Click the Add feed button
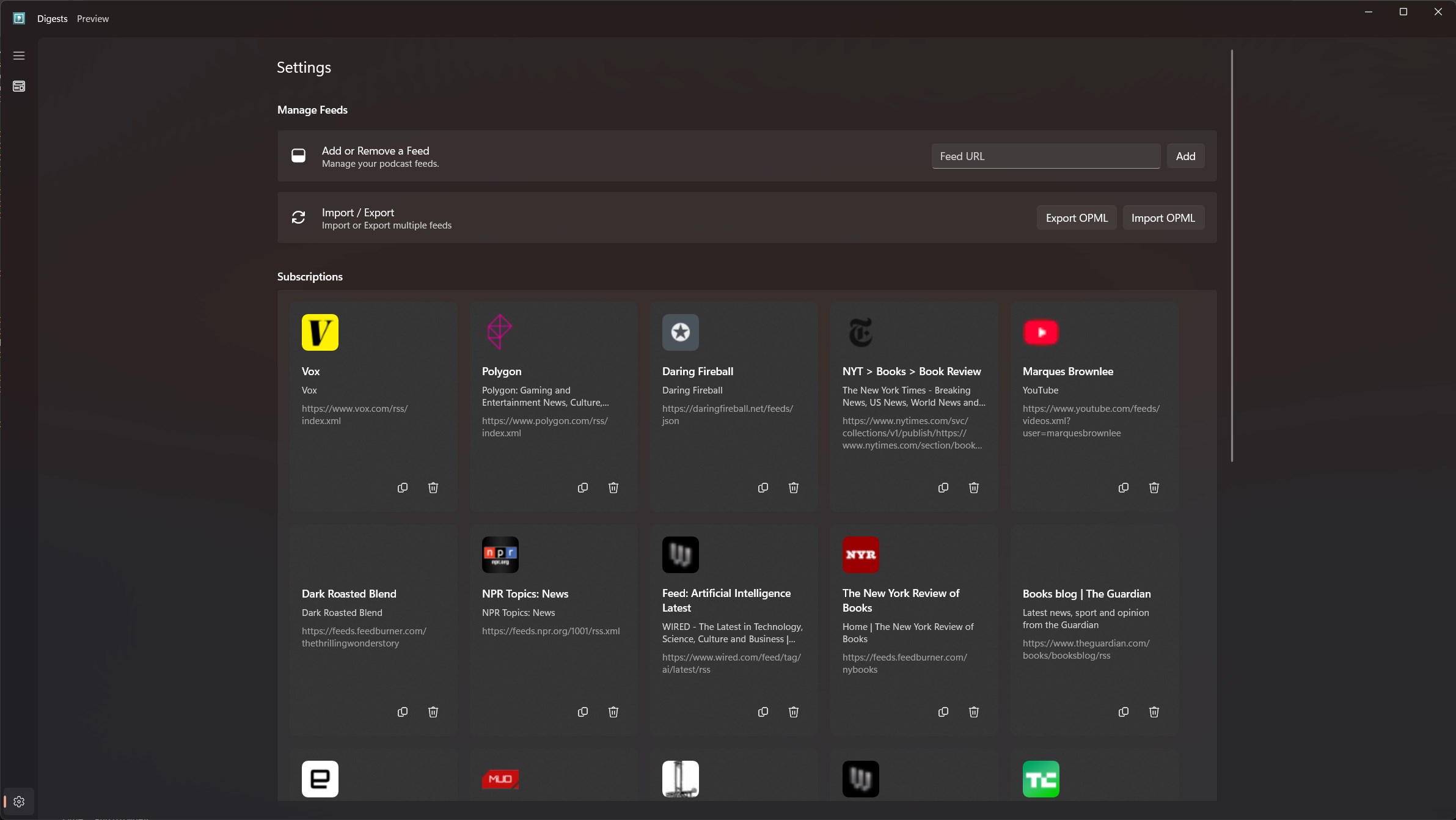 pos(1185,156)
